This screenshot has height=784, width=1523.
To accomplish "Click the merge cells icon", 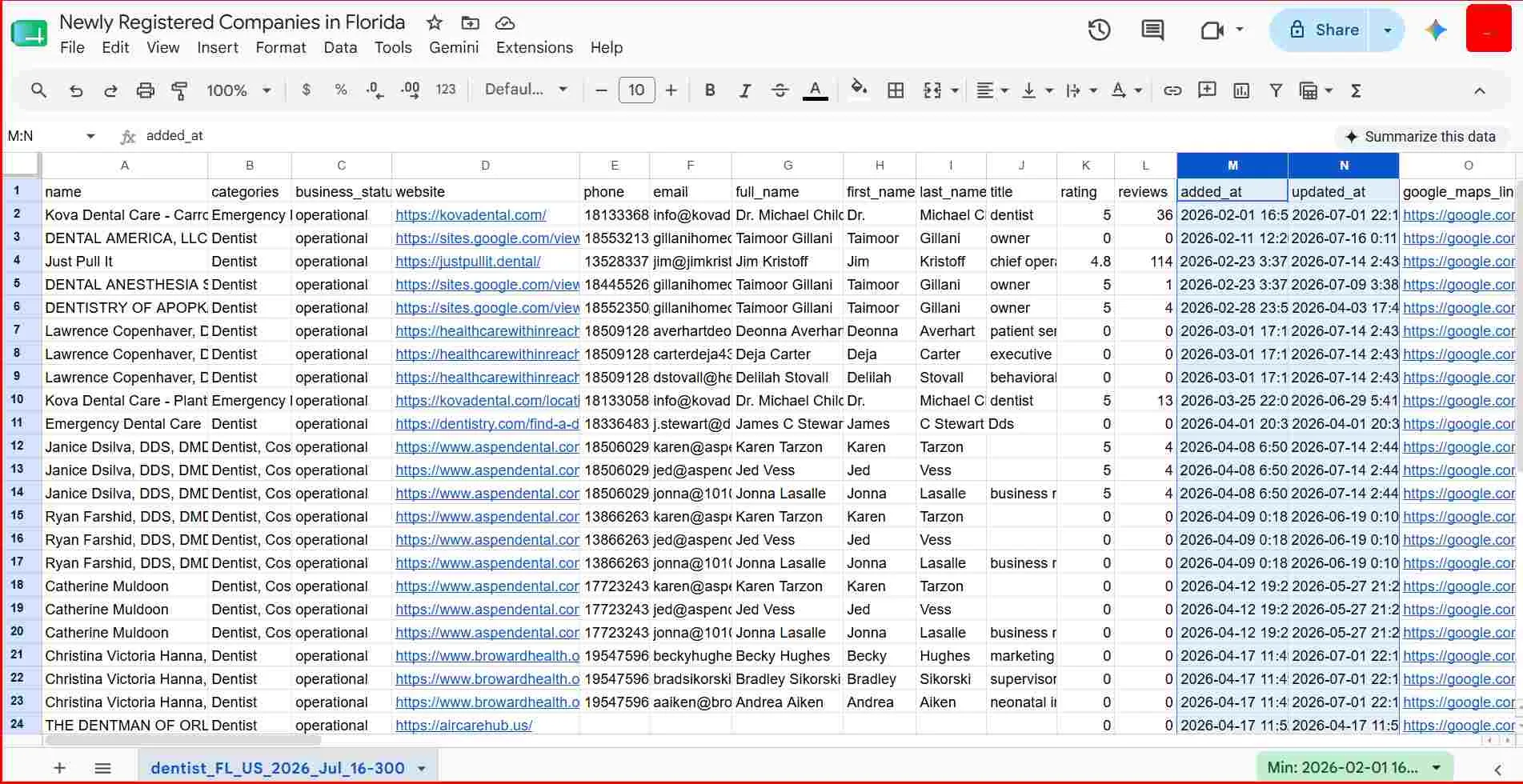I will click(932, 90).
